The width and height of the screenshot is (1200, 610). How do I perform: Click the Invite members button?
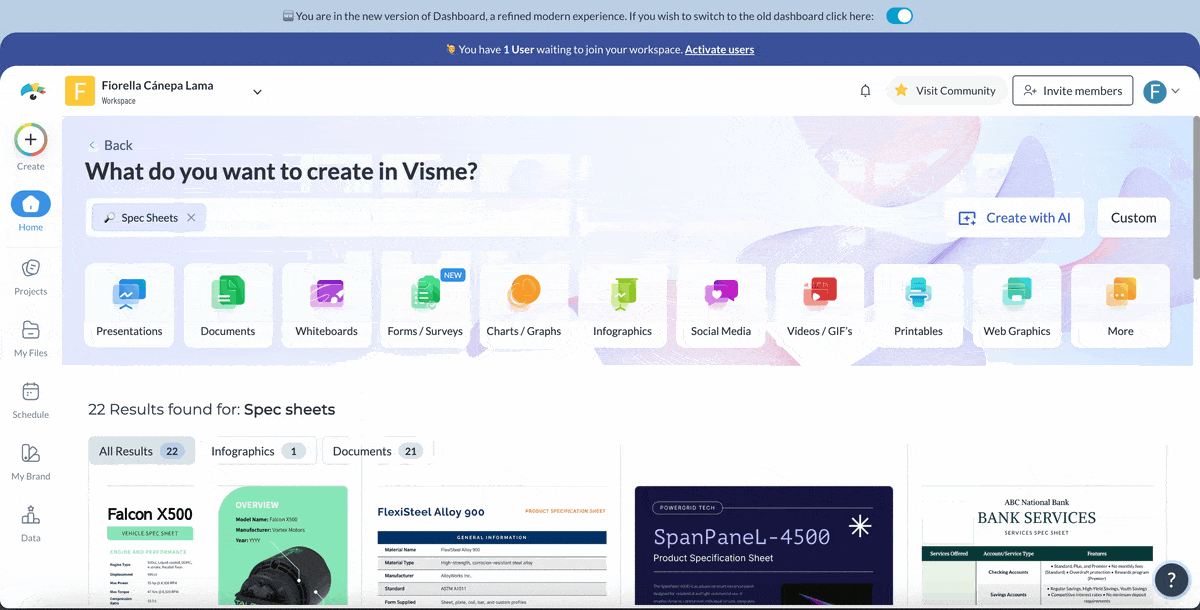coord(1072,91)
